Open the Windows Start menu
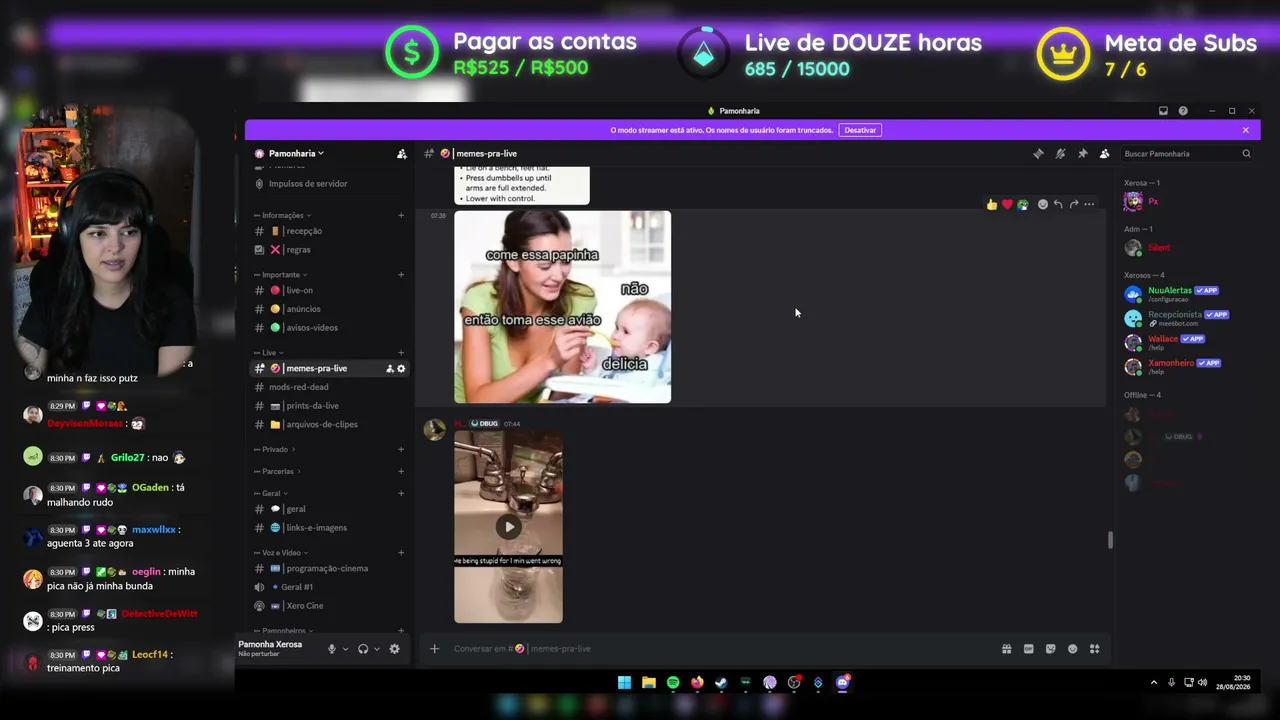The height and width of the screenshot is (720, 1280). coord(624,683)
